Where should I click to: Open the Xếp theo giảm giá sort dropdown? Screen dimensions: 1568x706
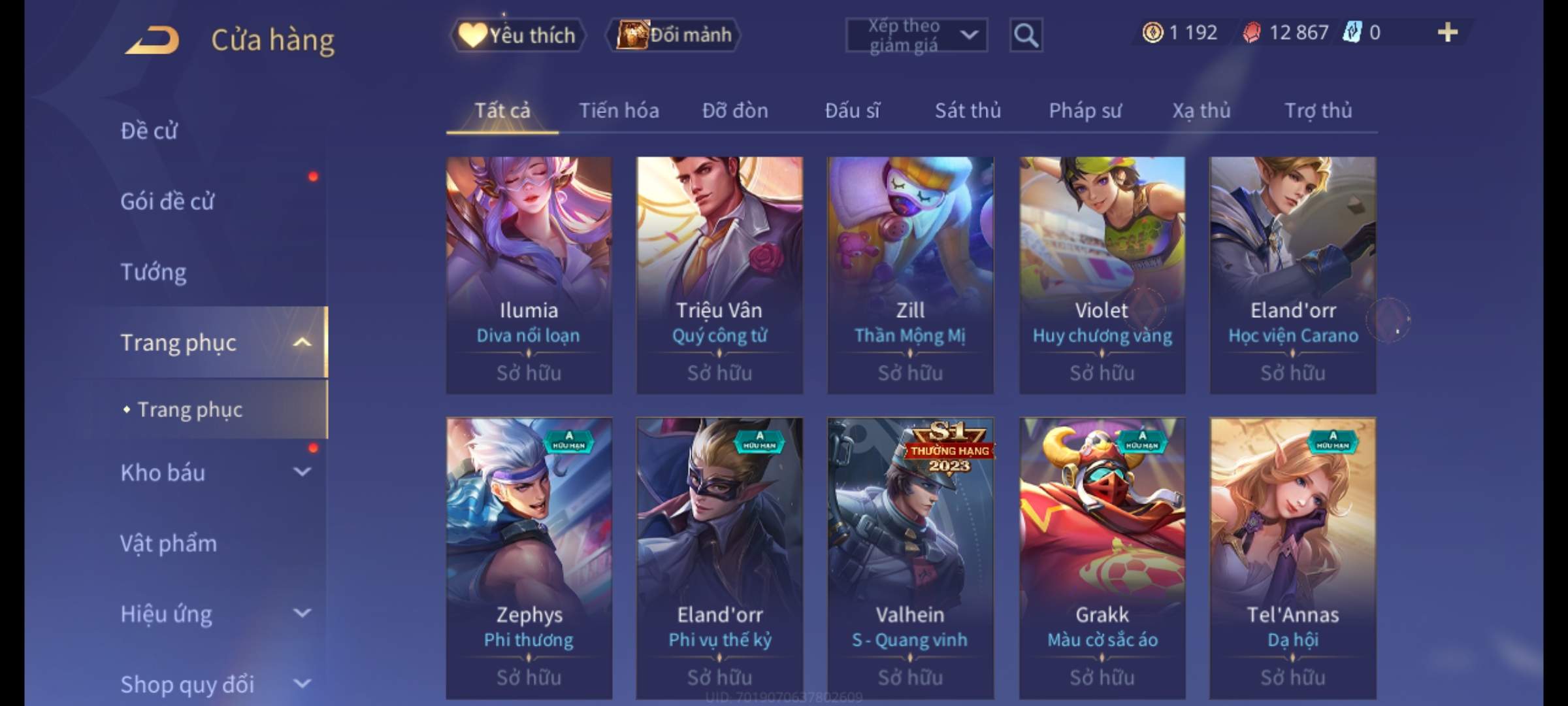point(916,35)
